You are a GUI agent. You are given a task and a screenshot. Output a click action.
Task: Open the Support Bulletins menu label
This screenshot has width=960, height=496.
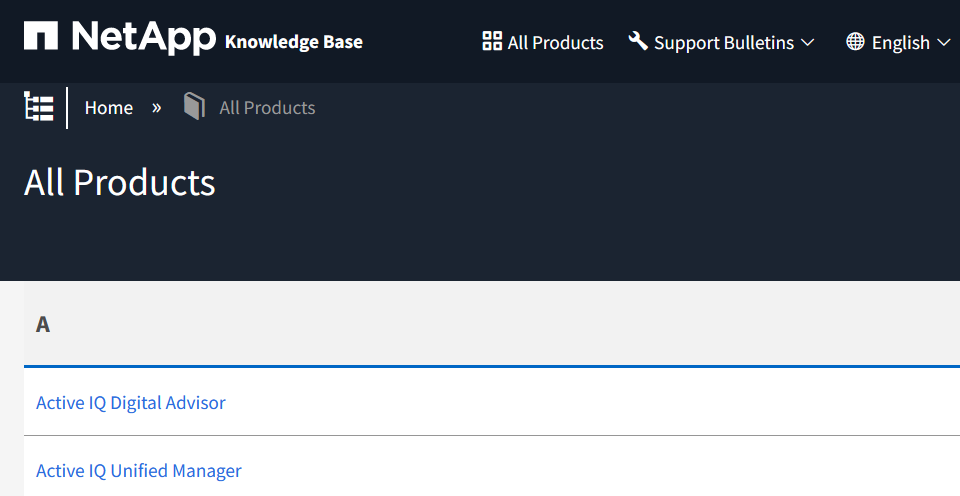(723, 42)
